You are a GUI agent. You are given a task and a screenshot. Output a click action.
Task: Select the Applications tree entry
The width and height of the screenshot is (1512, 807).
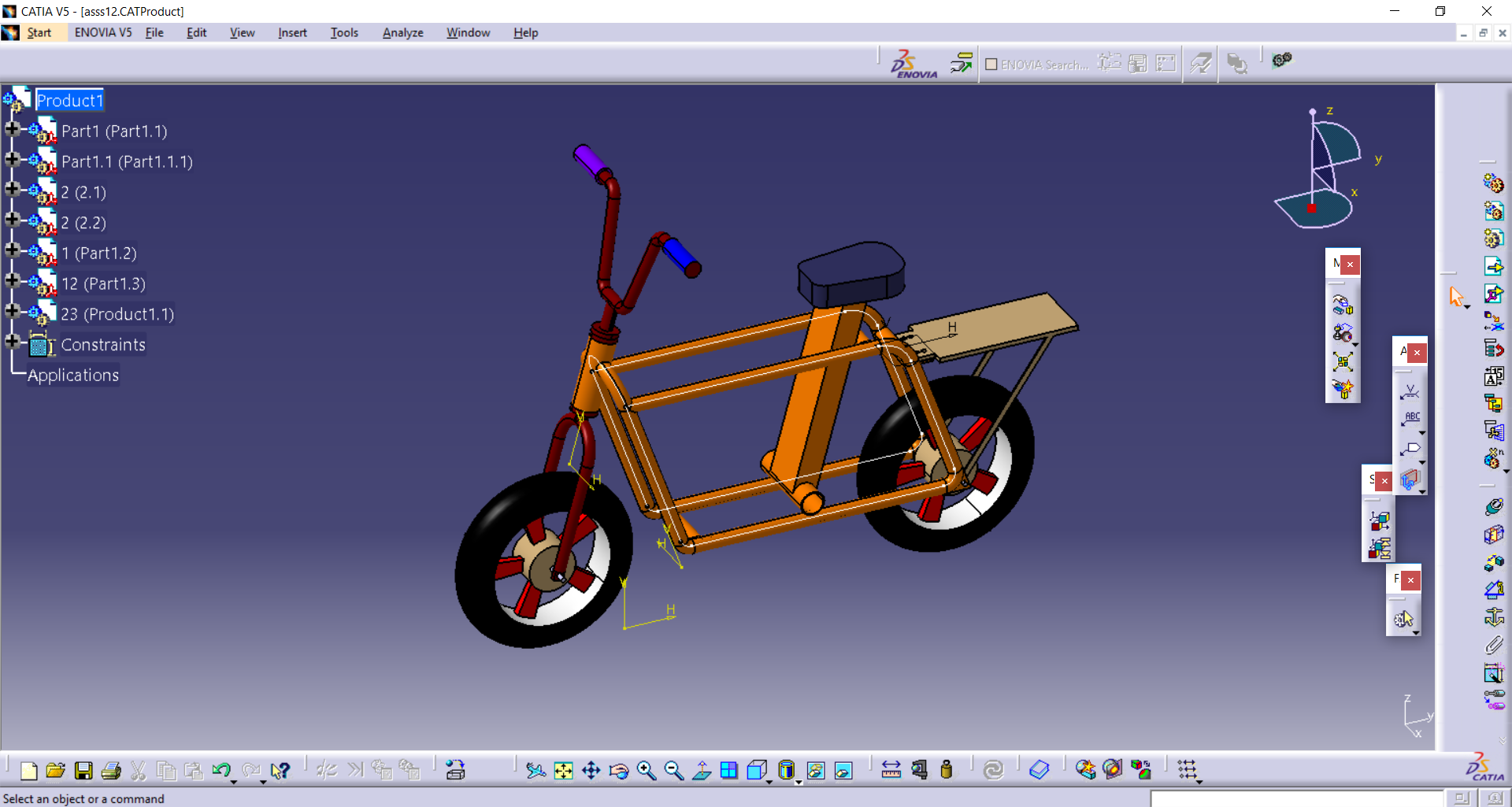(x=73, y=376)
